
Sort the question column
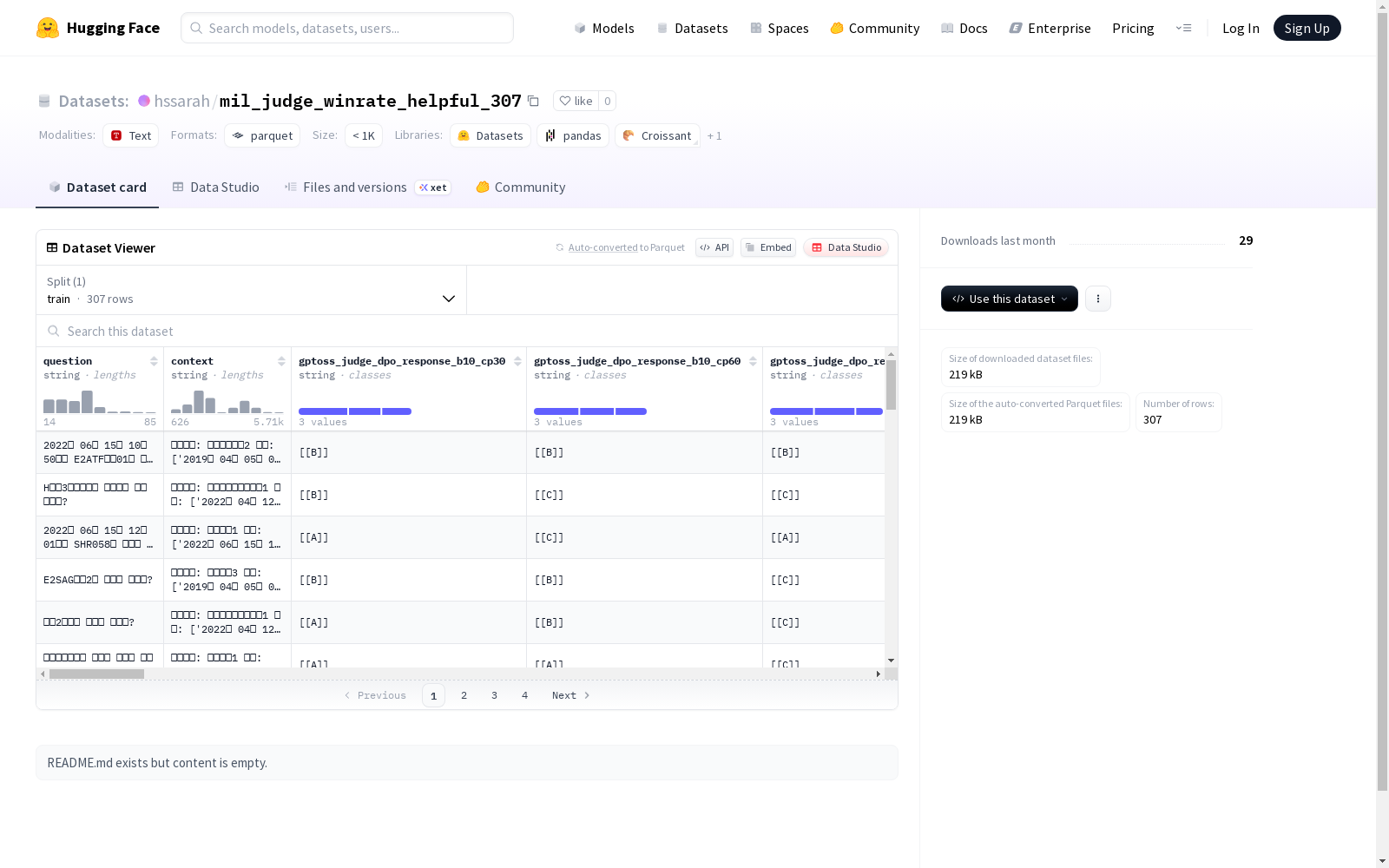click(x=154, y=361)
